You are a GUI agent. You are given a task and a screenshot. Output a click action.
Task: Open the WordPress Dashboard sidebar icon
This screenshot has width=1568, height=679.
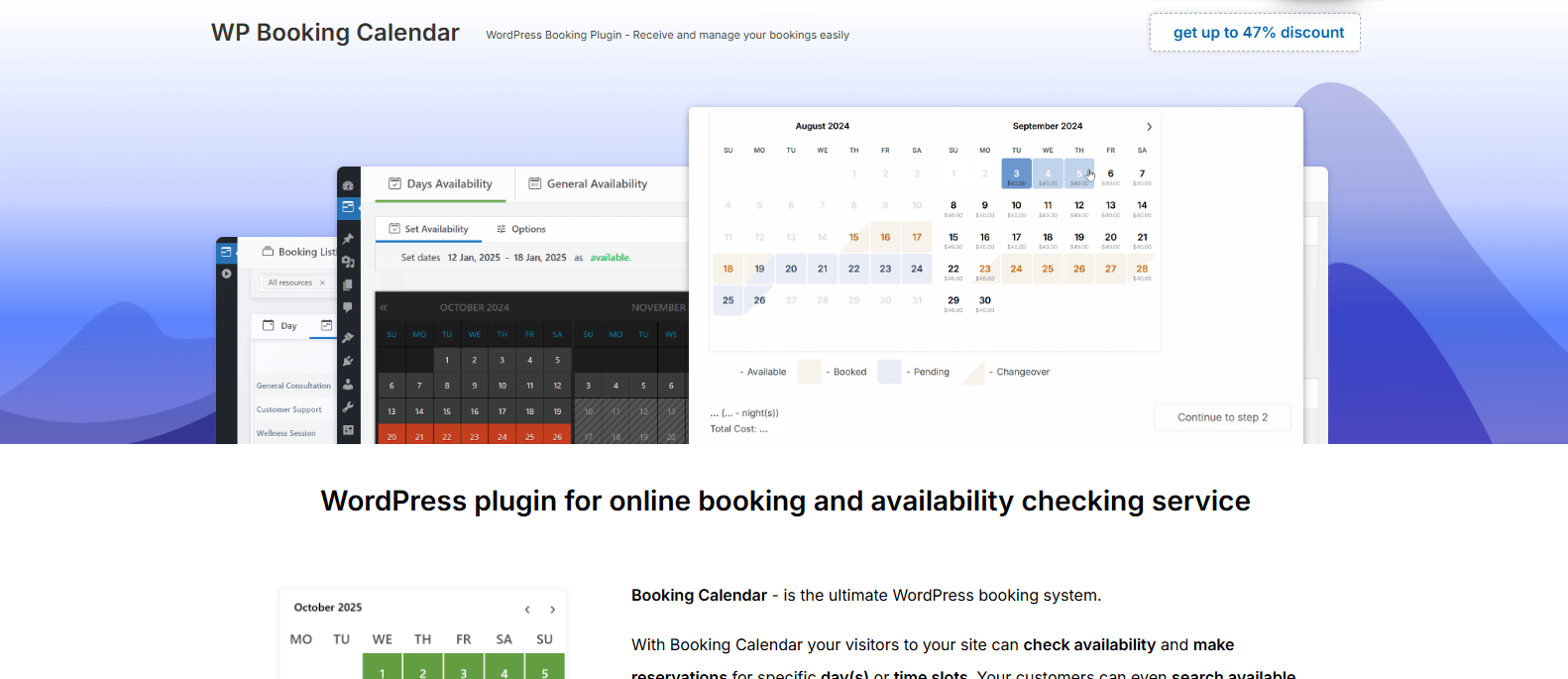(348, 185)
